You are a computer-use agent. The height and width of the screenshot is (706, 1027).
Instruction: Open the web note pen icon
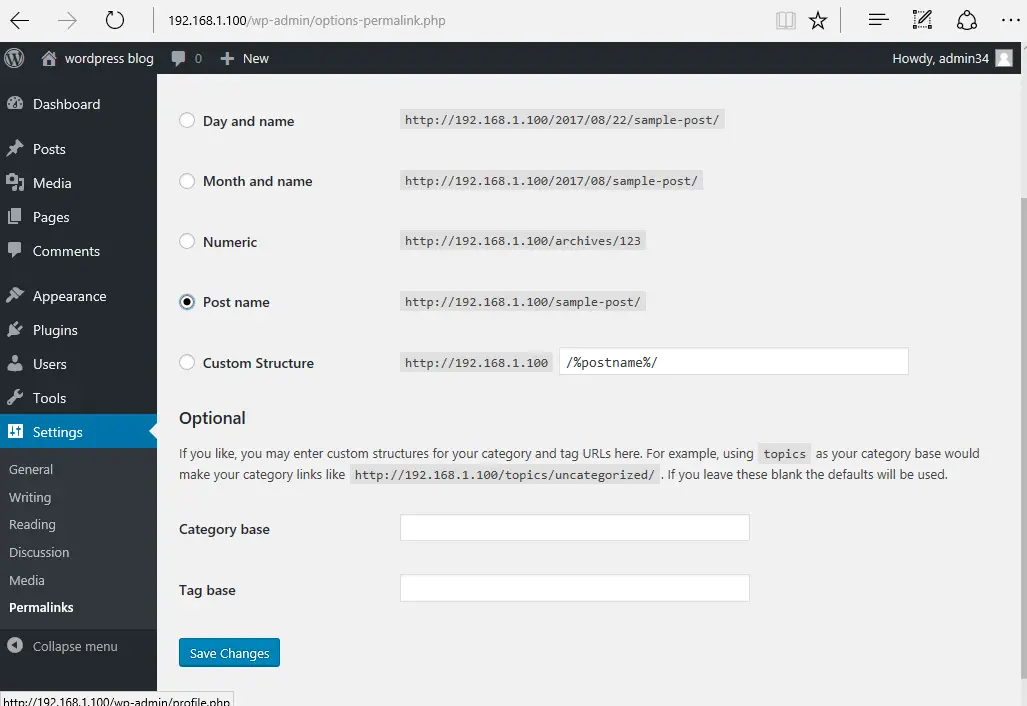922,20
